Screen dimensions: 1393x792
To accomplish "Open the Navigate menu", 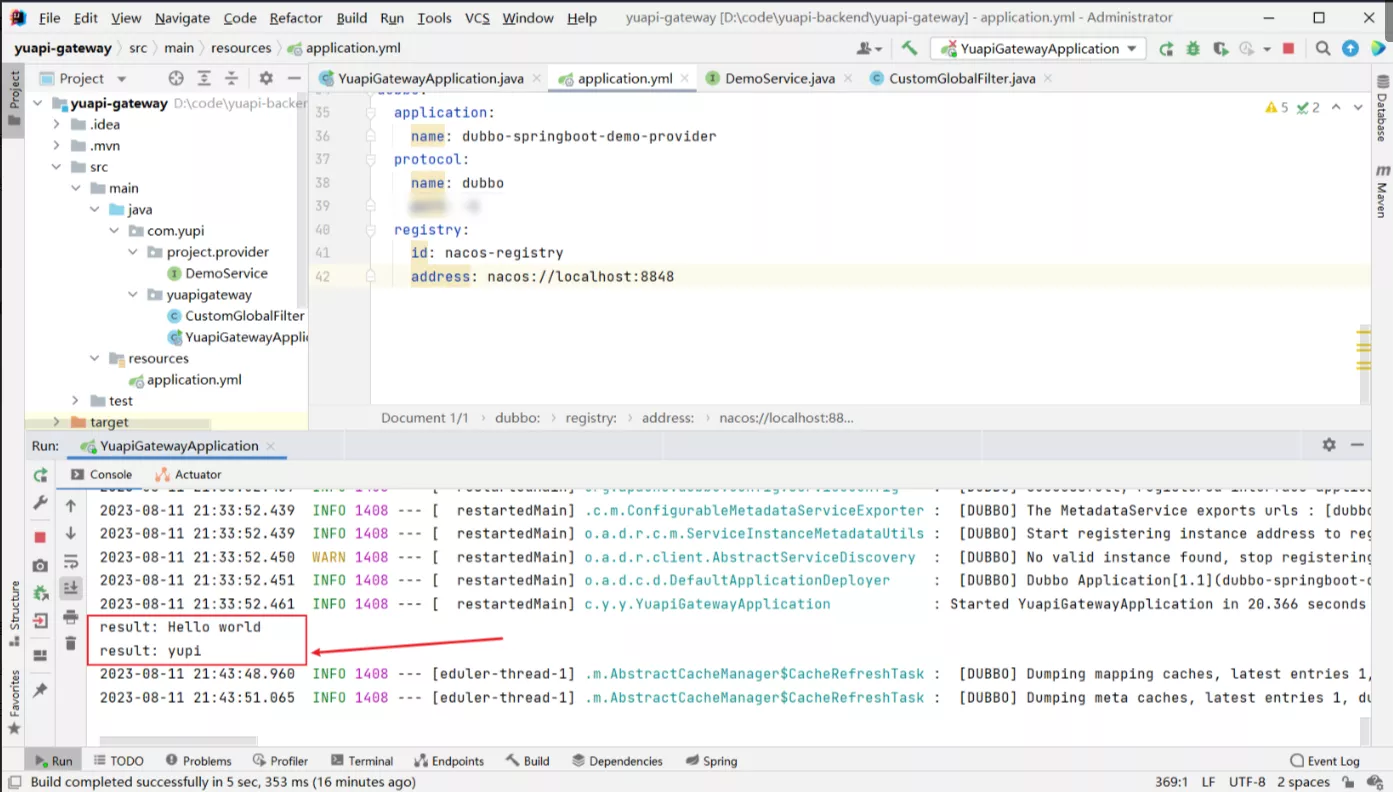I will (x=182, y=18).
